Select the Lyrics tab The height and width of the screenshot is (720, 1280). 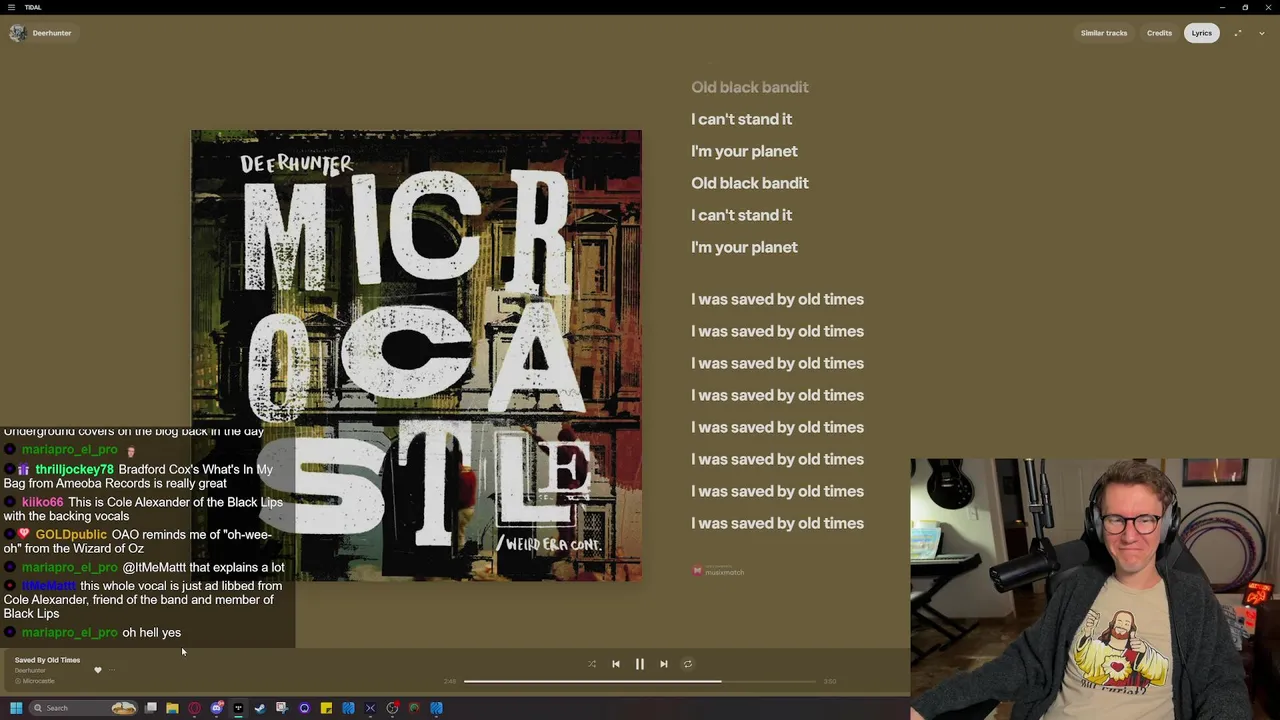click(1201, 33)
